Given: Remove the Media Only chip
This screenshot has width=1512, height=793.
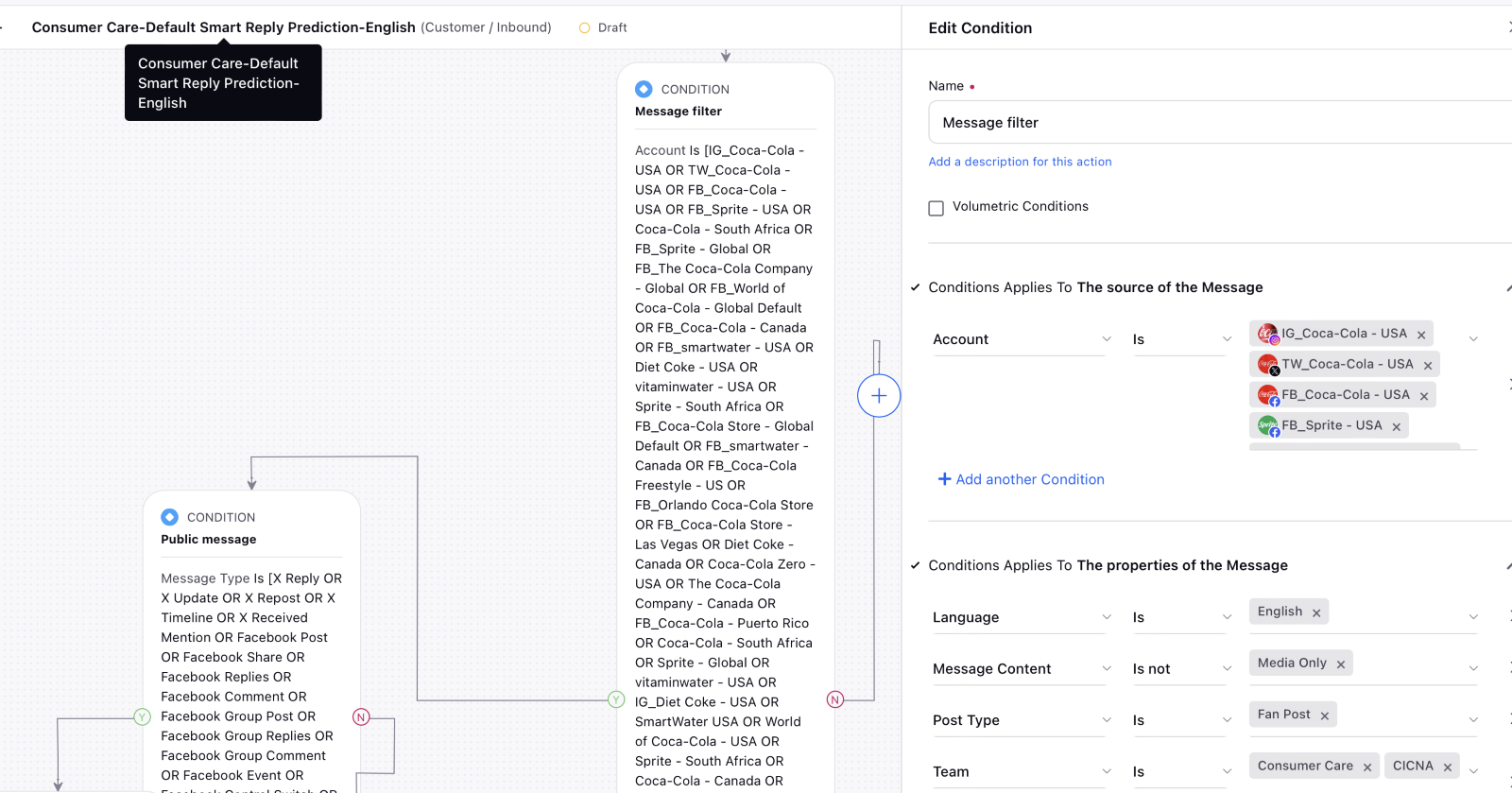Looking at the screenshot, I should (x=1341, y=664).
